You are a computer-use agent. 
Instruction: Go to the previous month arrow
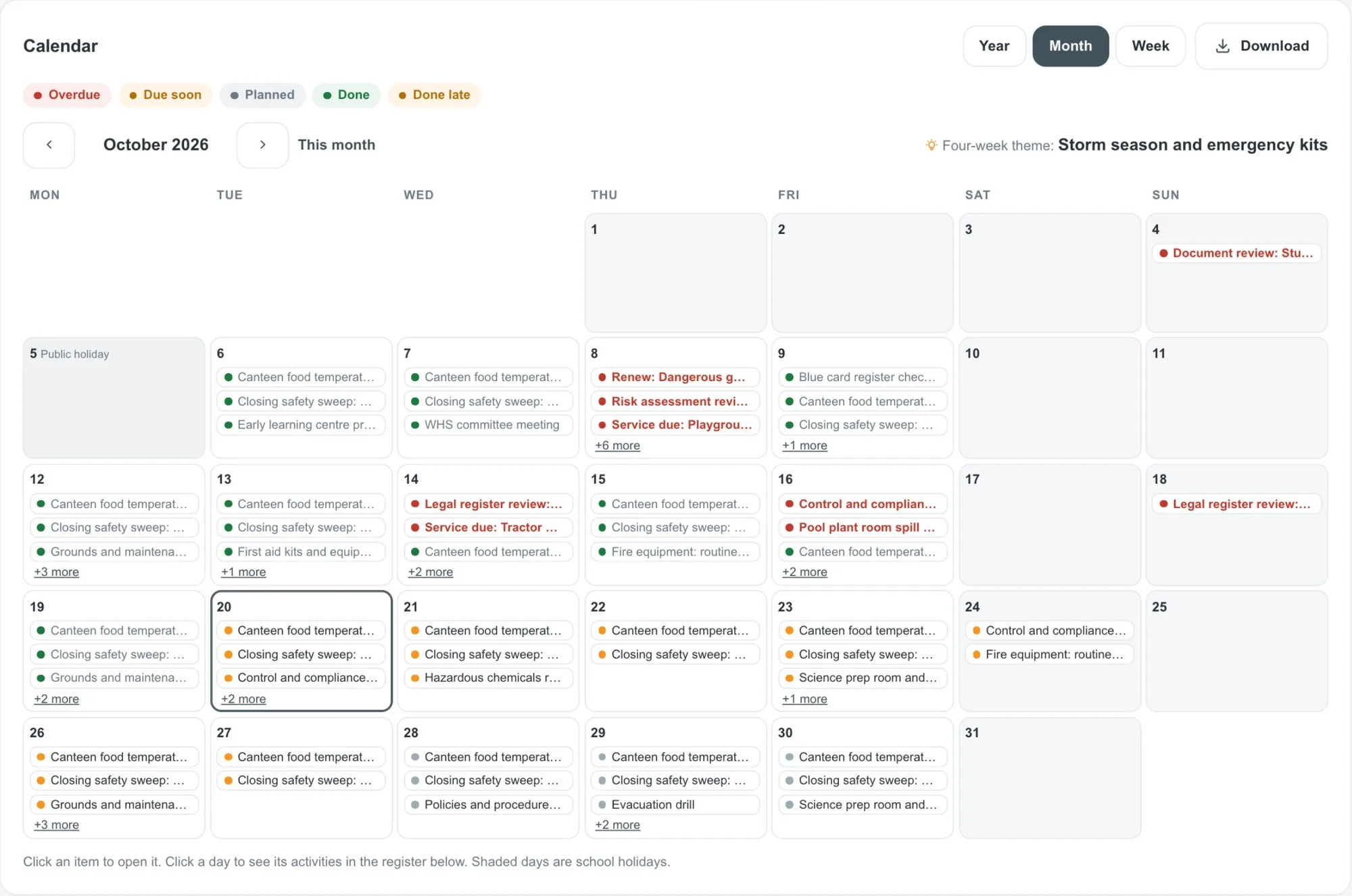[49, 145]
